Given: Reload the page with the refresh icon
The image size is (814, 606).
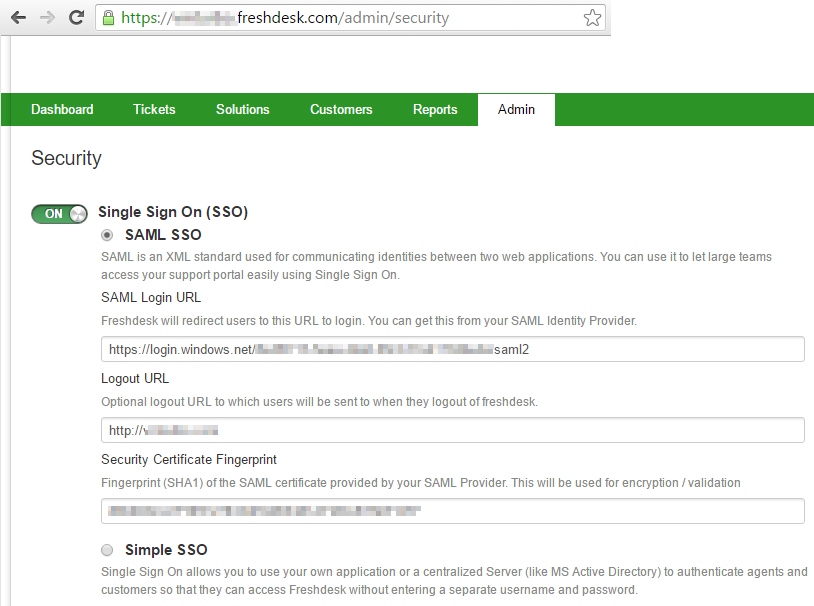Looking at the screenshot, I should (x=76, y=18).
